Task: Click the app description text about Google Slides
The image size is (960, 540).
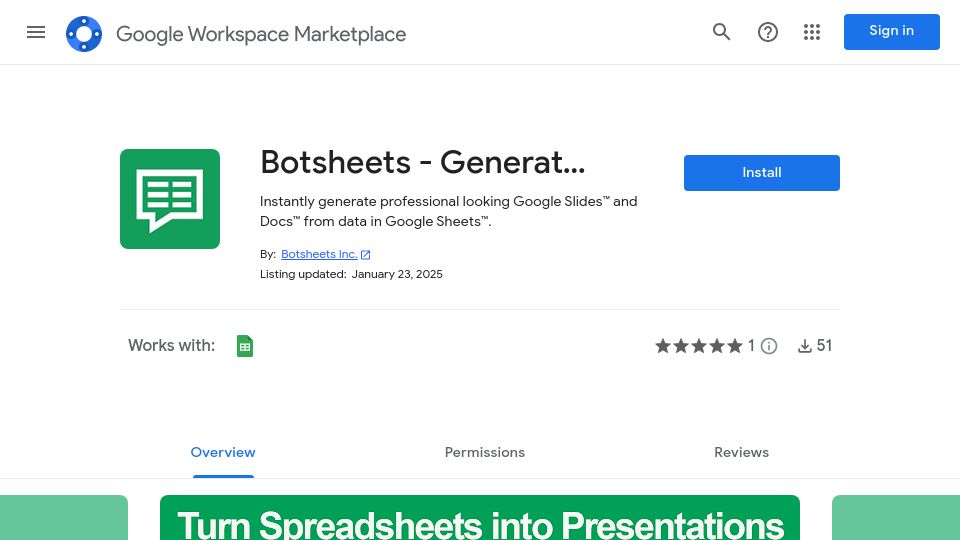Action: point(448,211)
